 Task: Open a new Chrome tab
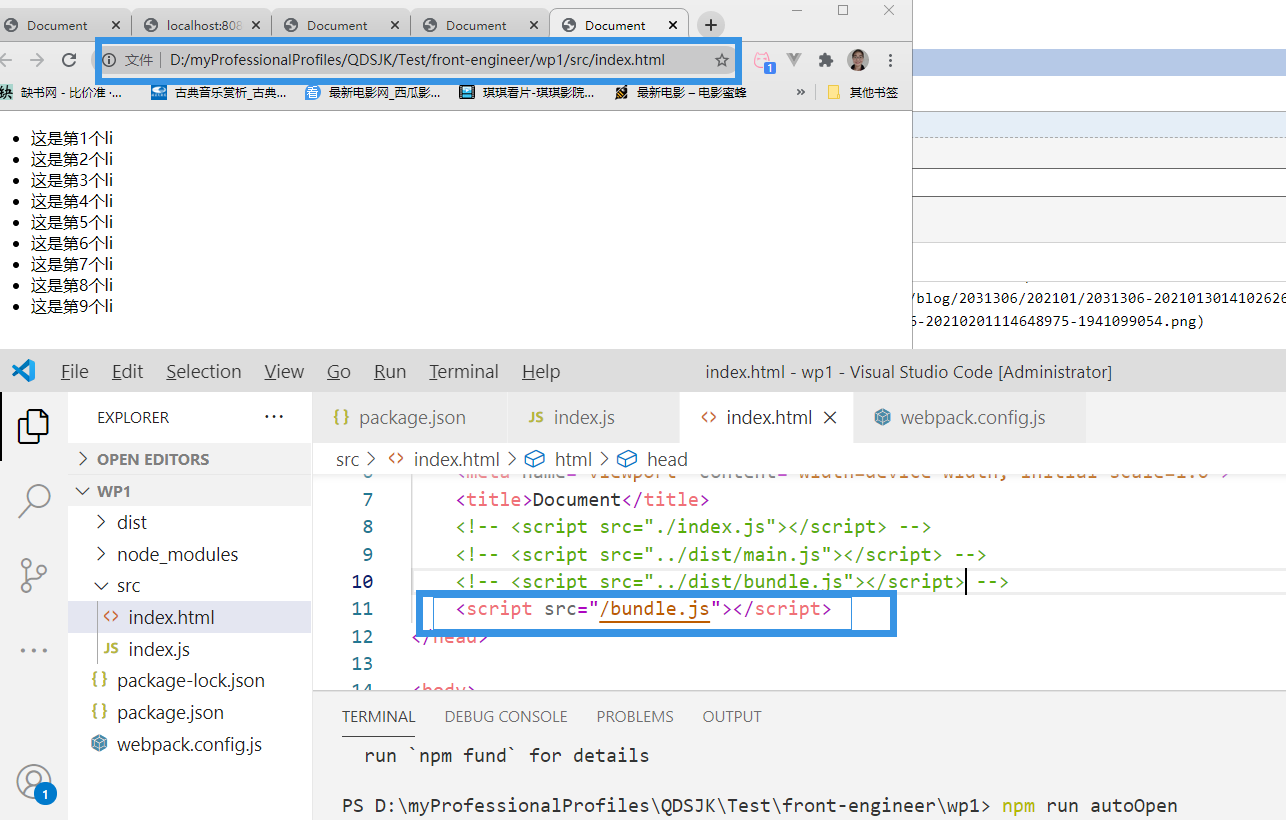(x=710, y=25)
